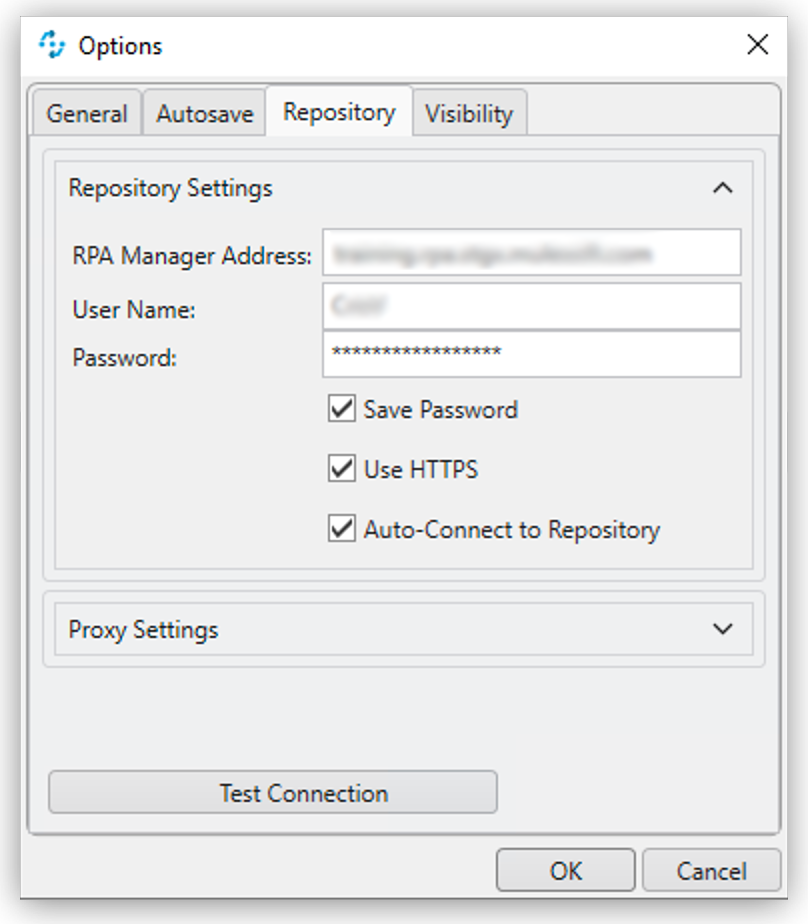The height and width of the screenshot is (924, 808).
Task: Click OK to save settings
Action: point(565,869)
